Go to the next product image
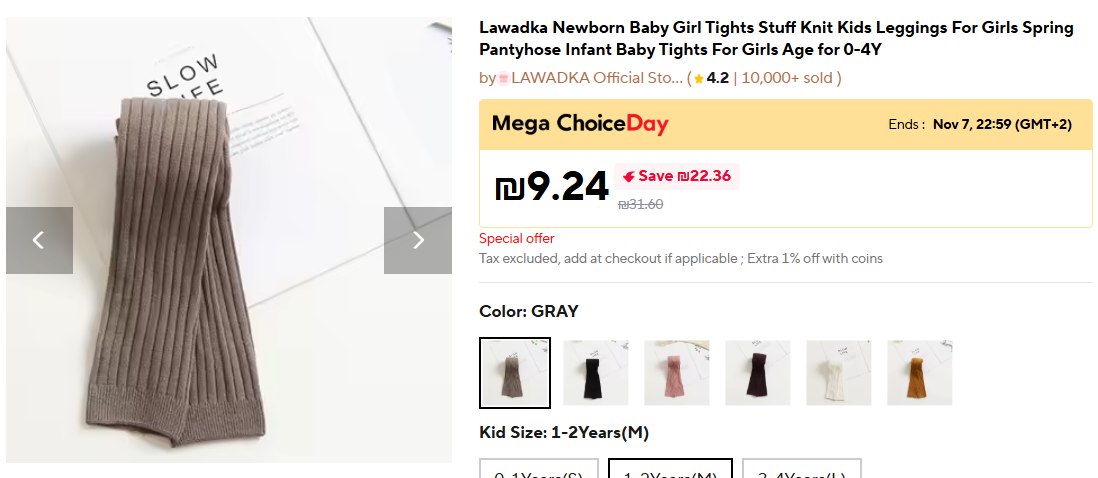Viewport: 1098px width, 478px height. (x=418, y=240)
